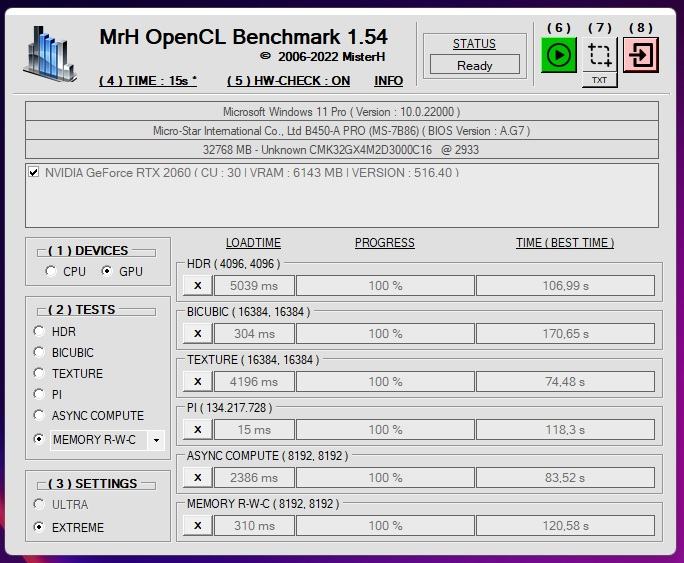684x563 pixels.
Task: Click MEMORY R-W-C progress bar 100 %
Action: (x=385, y=525)
